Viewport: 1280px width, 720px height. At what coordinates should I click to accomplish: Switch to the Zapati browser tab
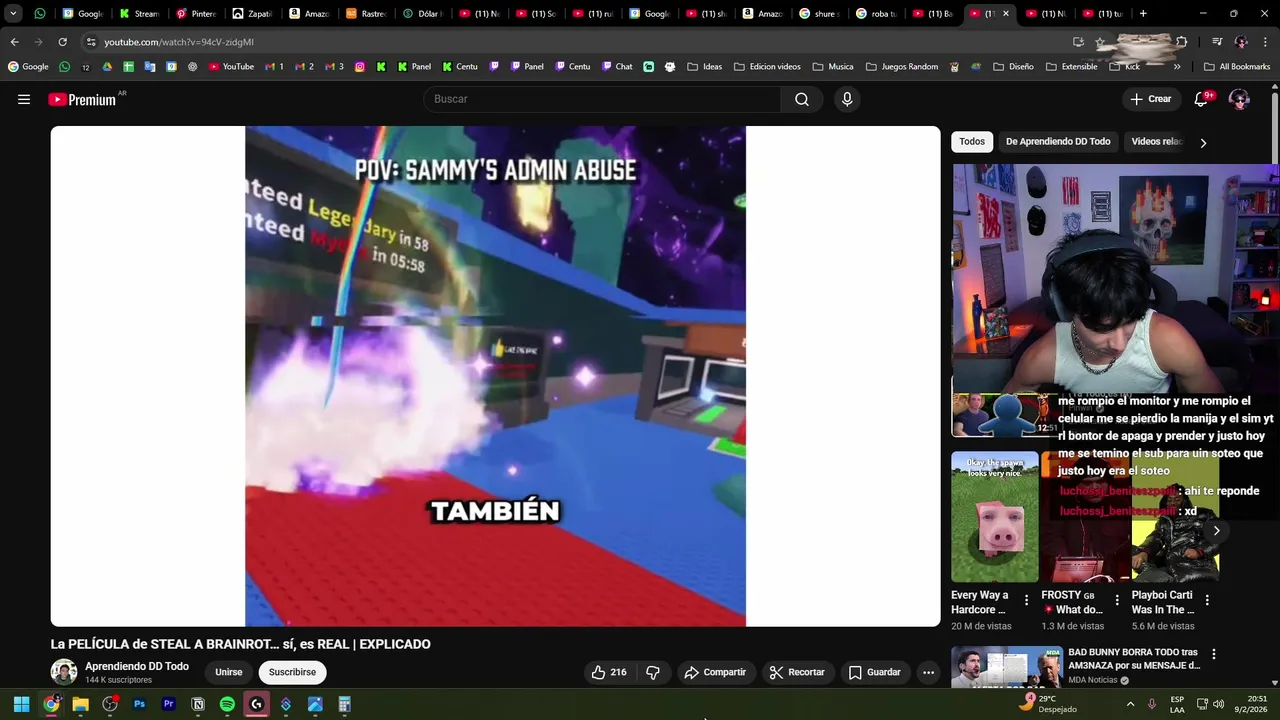coord(253,14)
